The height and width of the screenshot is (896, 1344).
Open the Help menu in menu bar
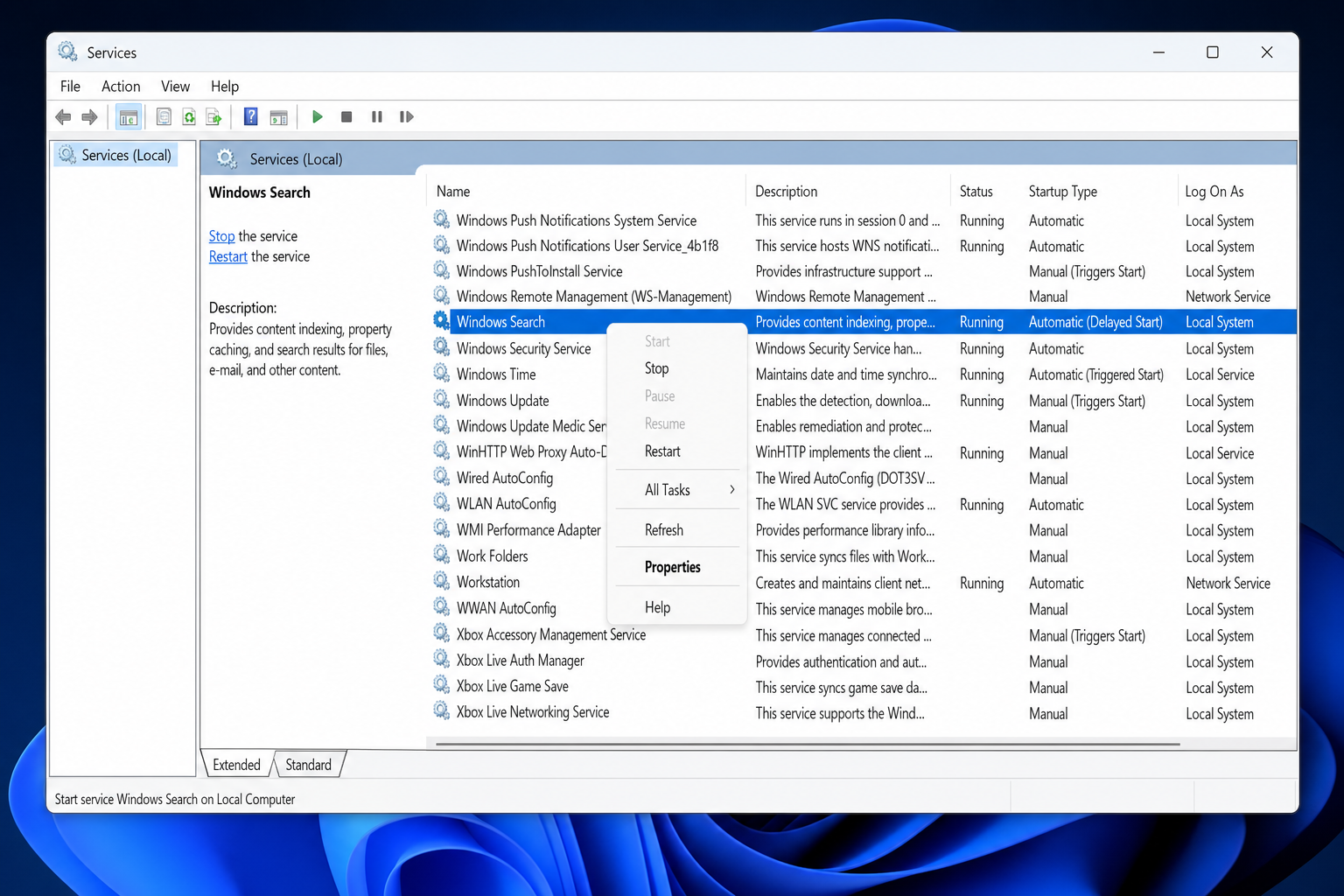pos(225,86)
